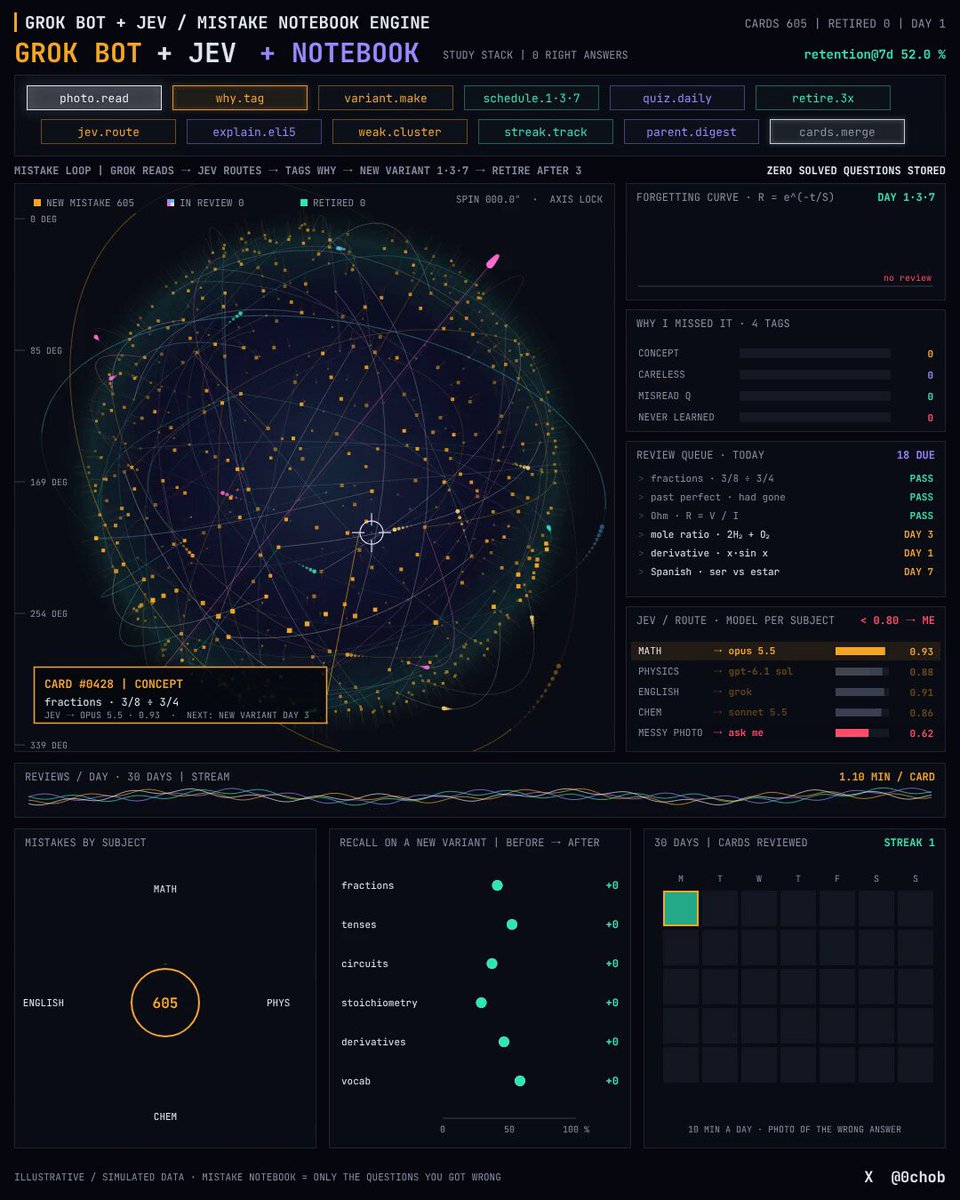Screen dimensions: 960x1200
Task: Choose the schedule.1·3·7 chip
Action: pyautogui.click(x=532, y=98)
